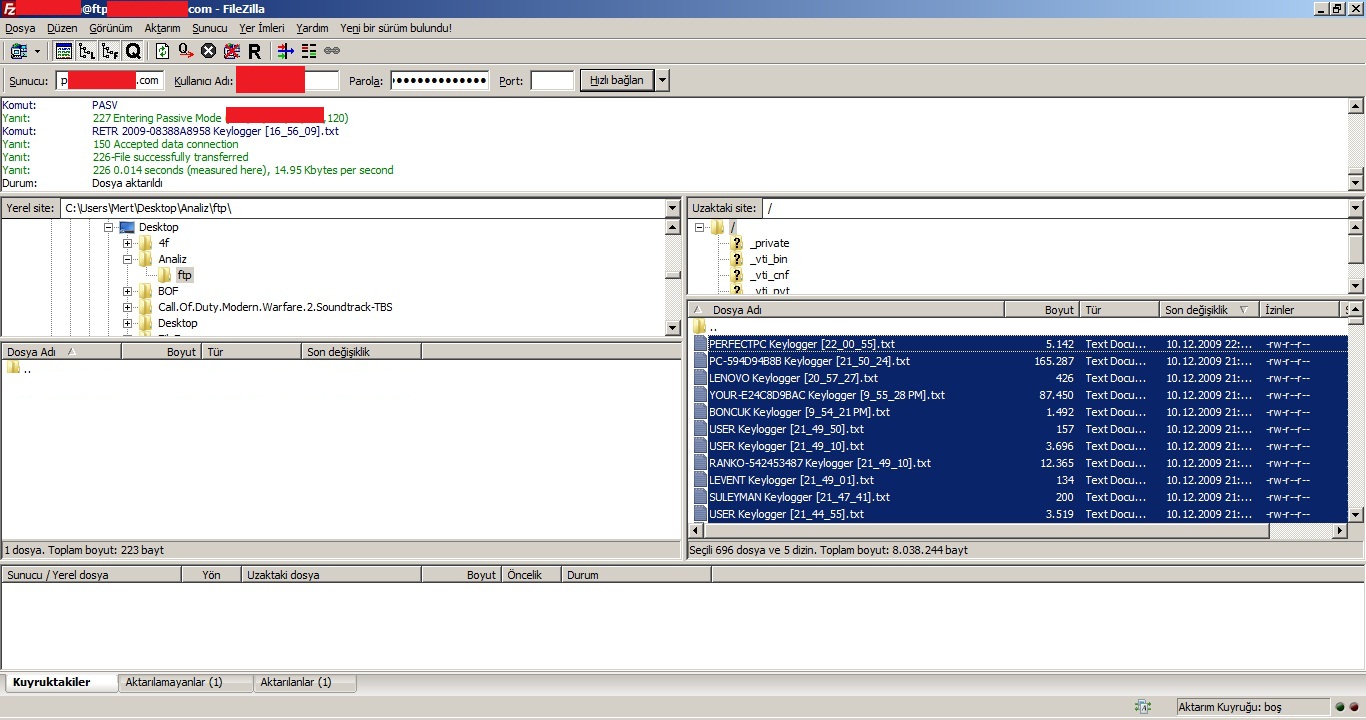Sort remote files by Dosya Adı column

(x=847, y=310)
